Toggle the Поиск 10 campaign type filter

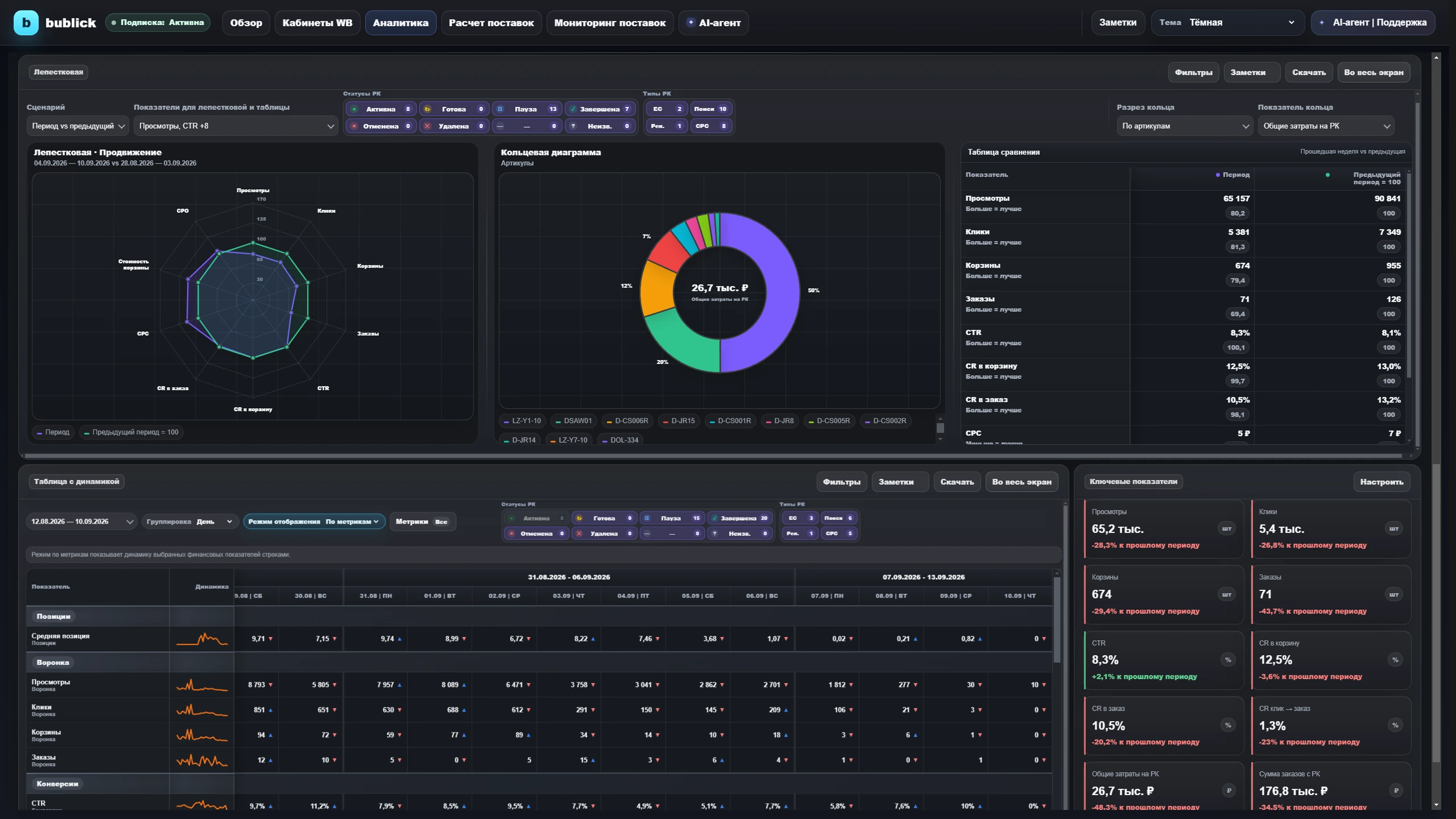pos(710,109)
